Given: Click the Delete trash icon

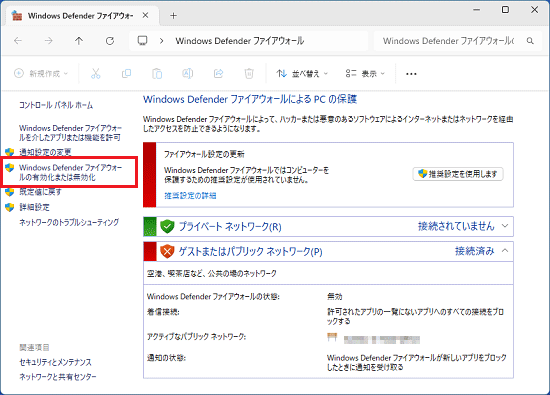Looking at the screenshot, I should tap(249, 73).
